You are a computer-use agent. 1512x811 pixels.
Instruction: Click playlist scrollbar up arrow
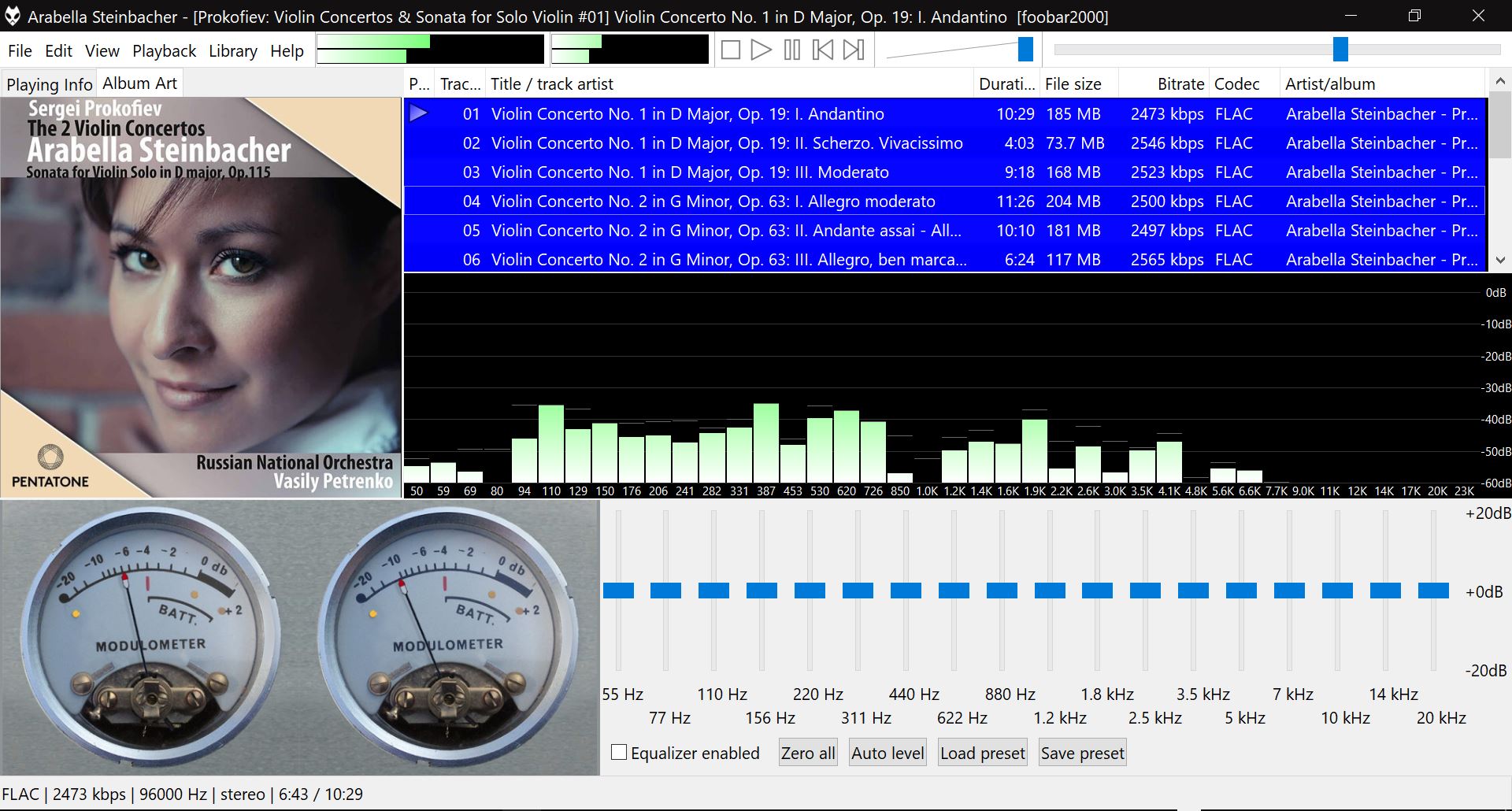(x=1500, y=81)
